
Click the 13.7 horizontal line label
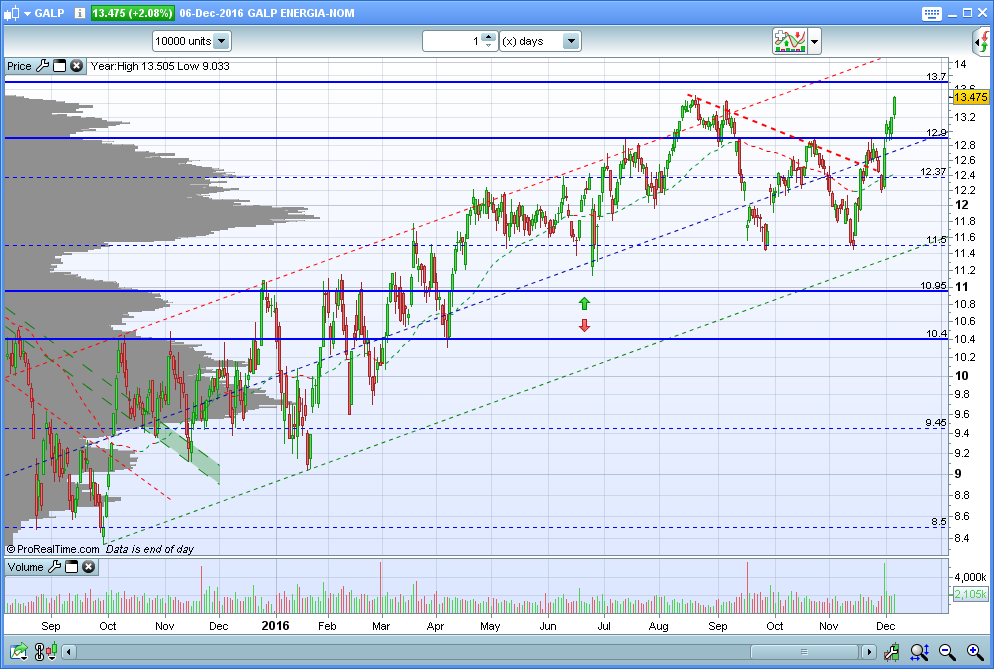pyautogui.click(x=936, y=77)
